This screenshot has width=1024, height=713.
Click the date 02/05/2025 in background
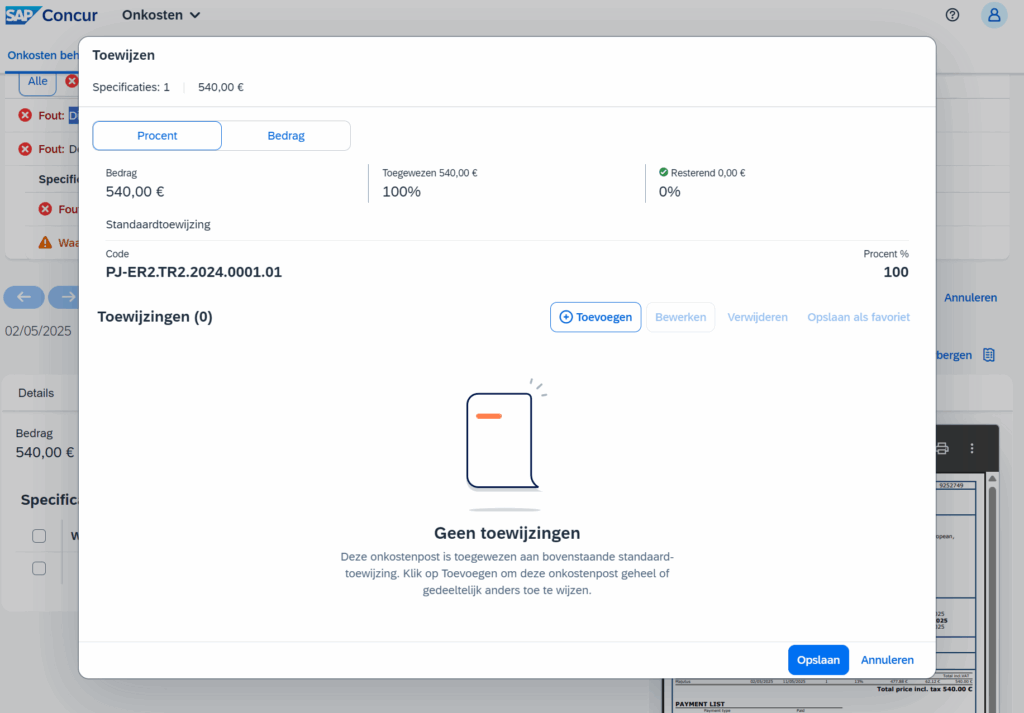[x=38, y=331]
